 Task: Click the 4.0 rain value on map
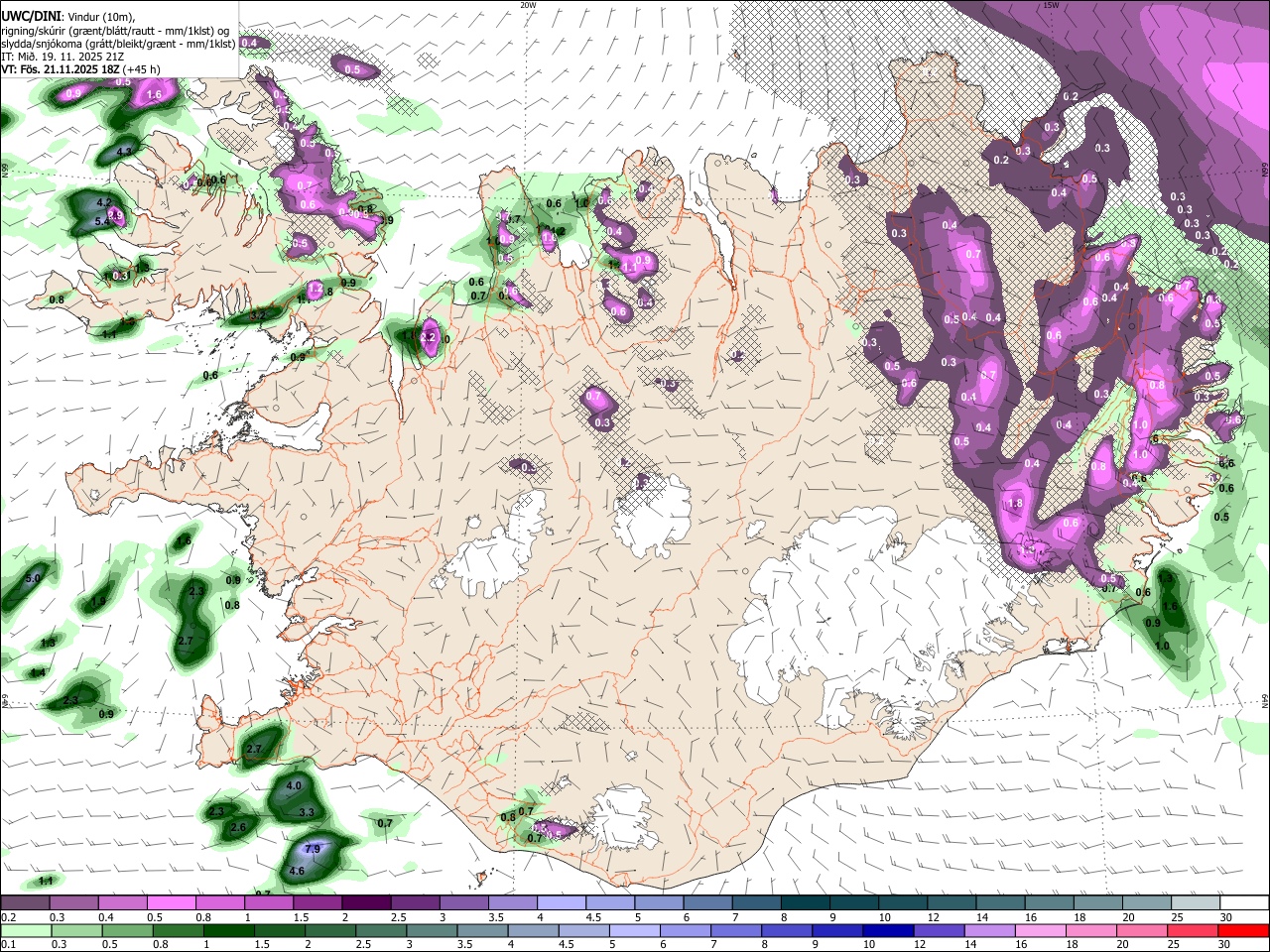click(294, 785)
